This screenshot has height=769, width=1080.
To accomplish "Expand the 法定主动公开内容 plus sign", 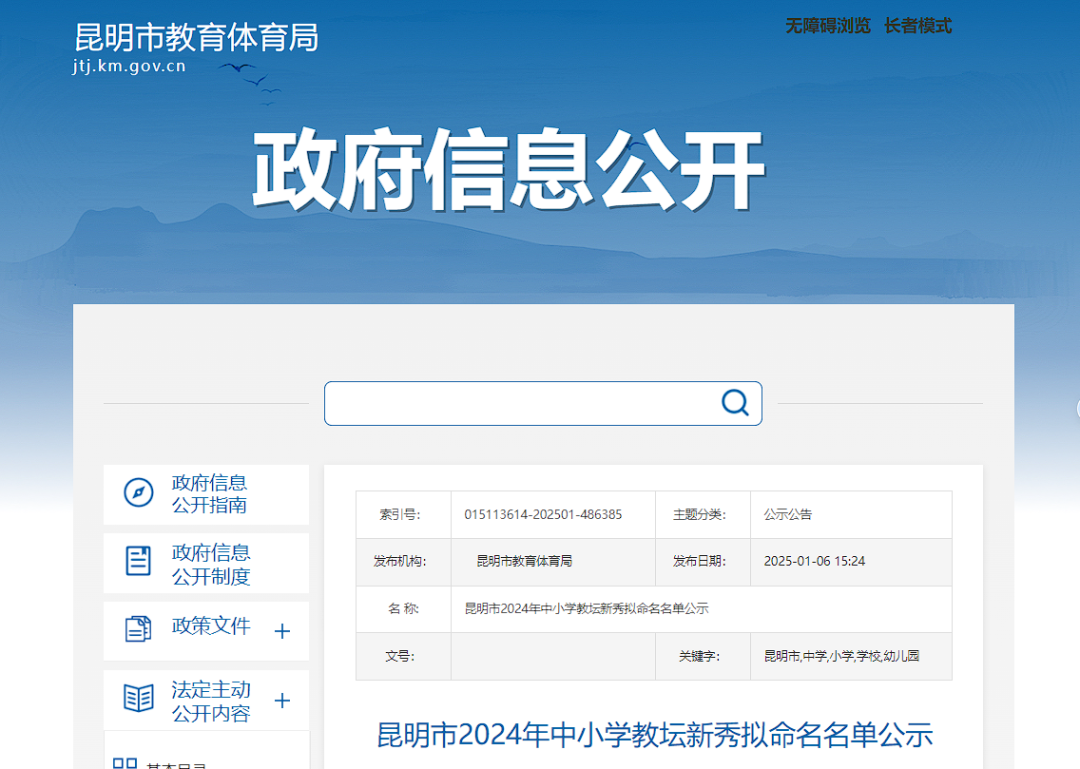I will click(x=282, y=701).
